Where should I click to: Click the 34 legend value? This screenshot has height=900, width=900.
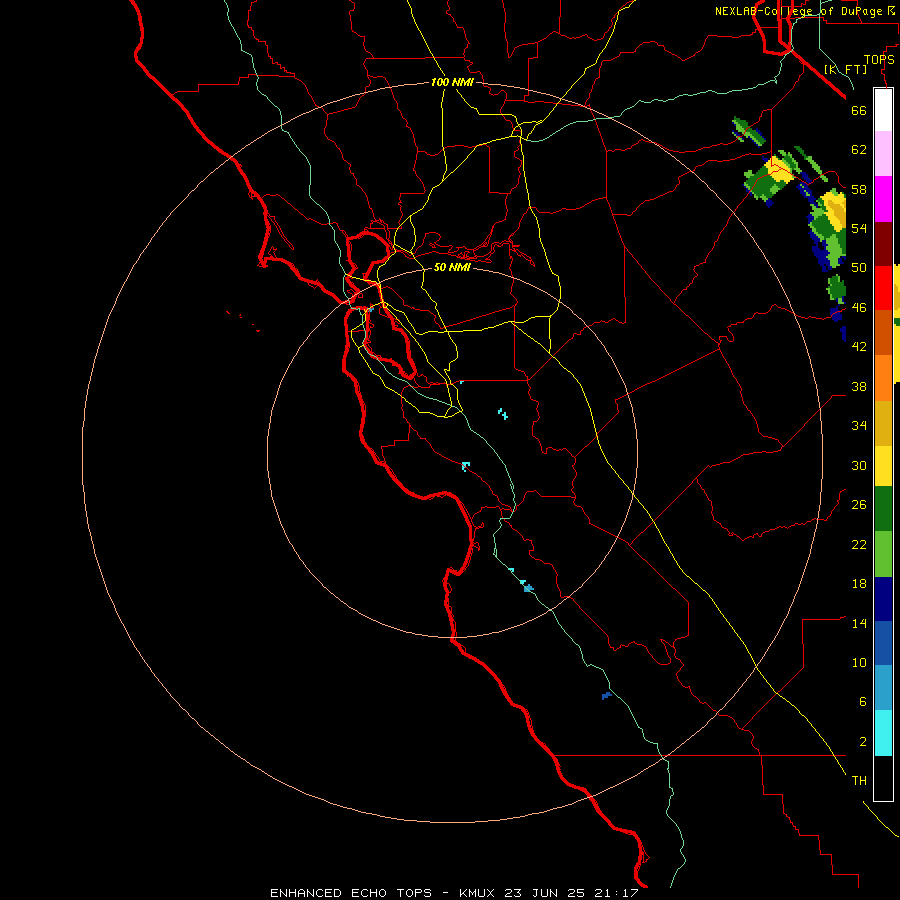859,426
